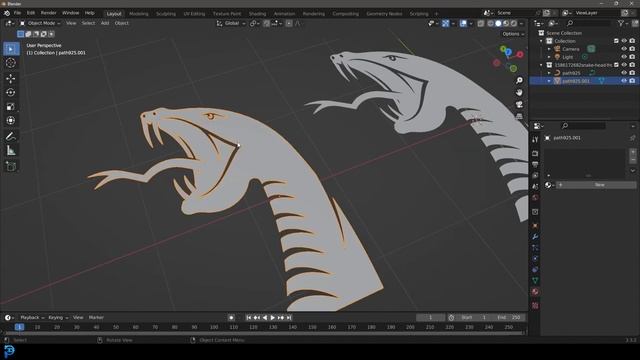The image size is (640, 360).
Task: Switch perspective/orthographic grid icon
Action: click(x=519, y=117)
